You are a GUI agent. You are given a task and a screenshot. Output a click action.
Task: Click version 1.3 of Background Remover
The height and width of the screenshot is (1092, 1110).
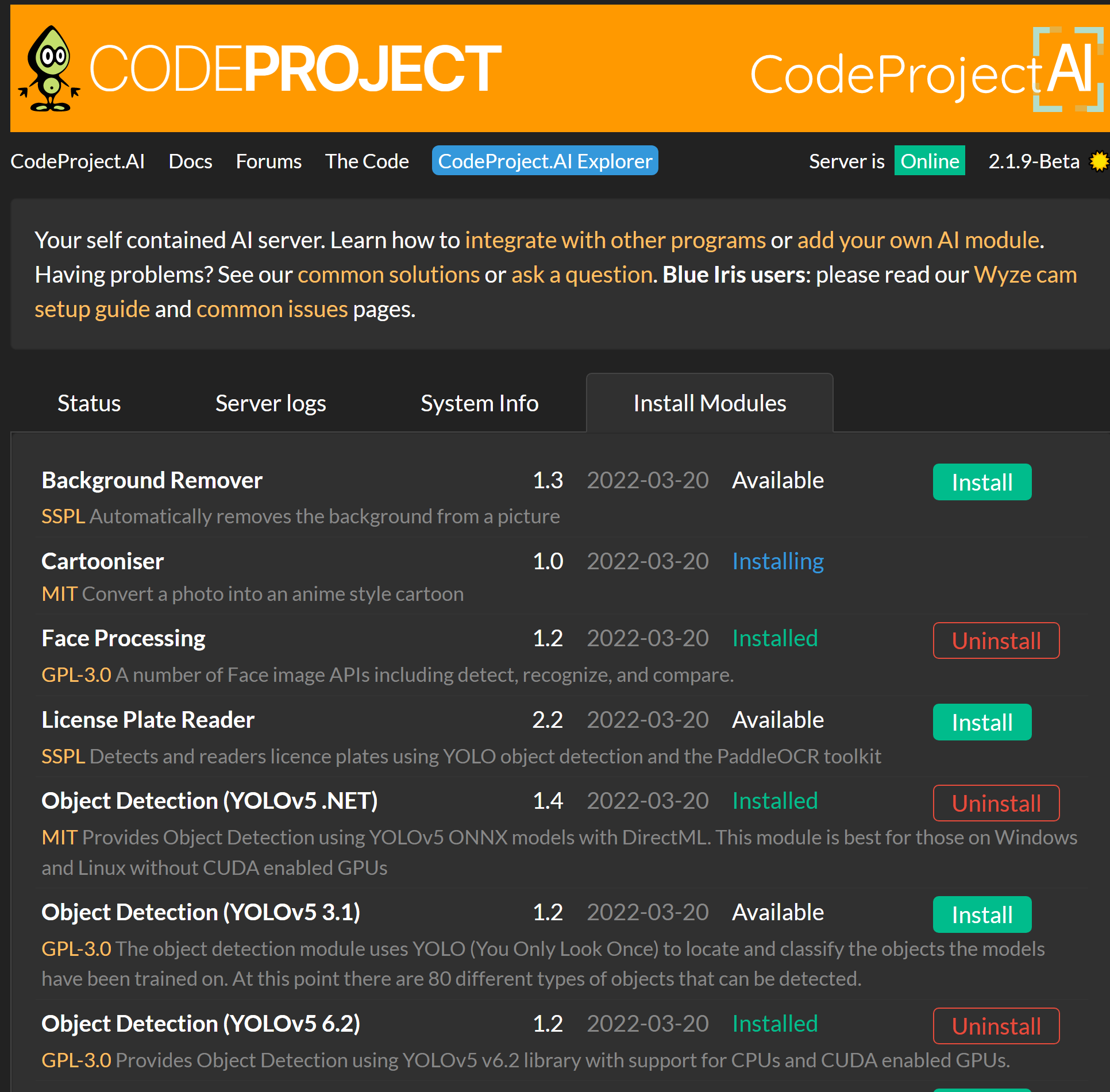(548, 480)
